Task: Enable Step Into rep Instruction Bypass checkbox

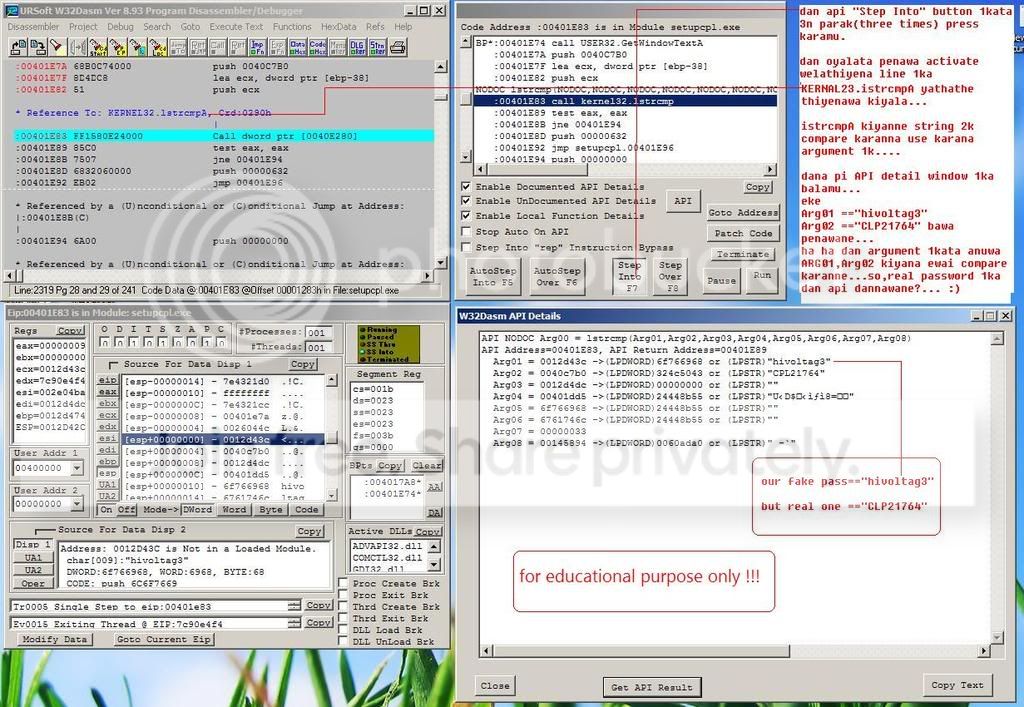Action: click(x=466, y=247)
